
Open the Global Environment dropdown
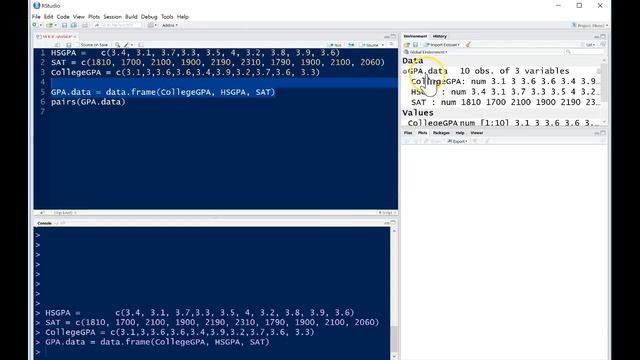coord(427,52)
